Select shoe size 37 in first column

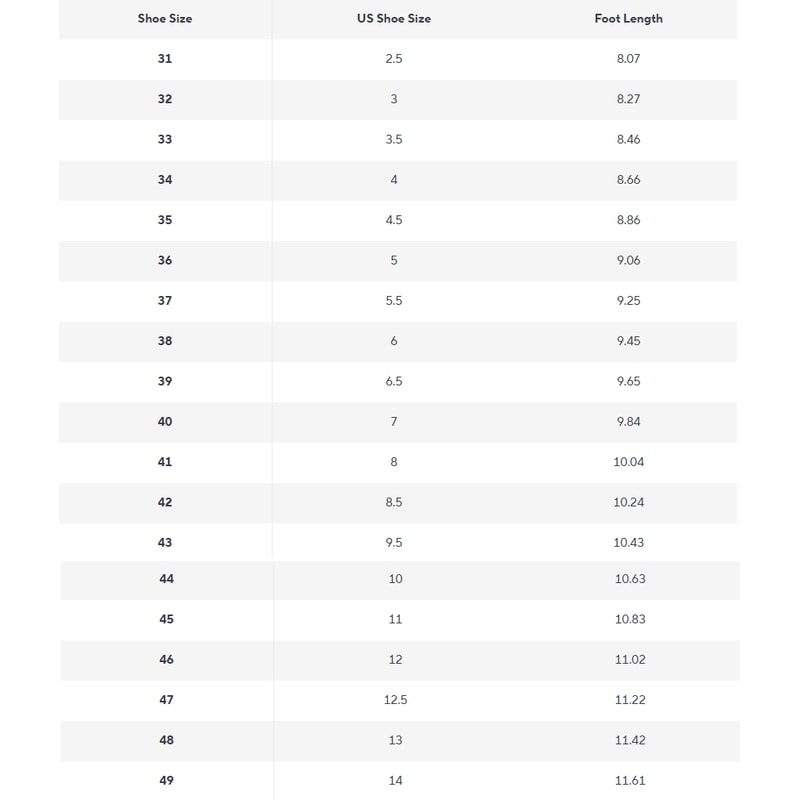tap(165, 301)
